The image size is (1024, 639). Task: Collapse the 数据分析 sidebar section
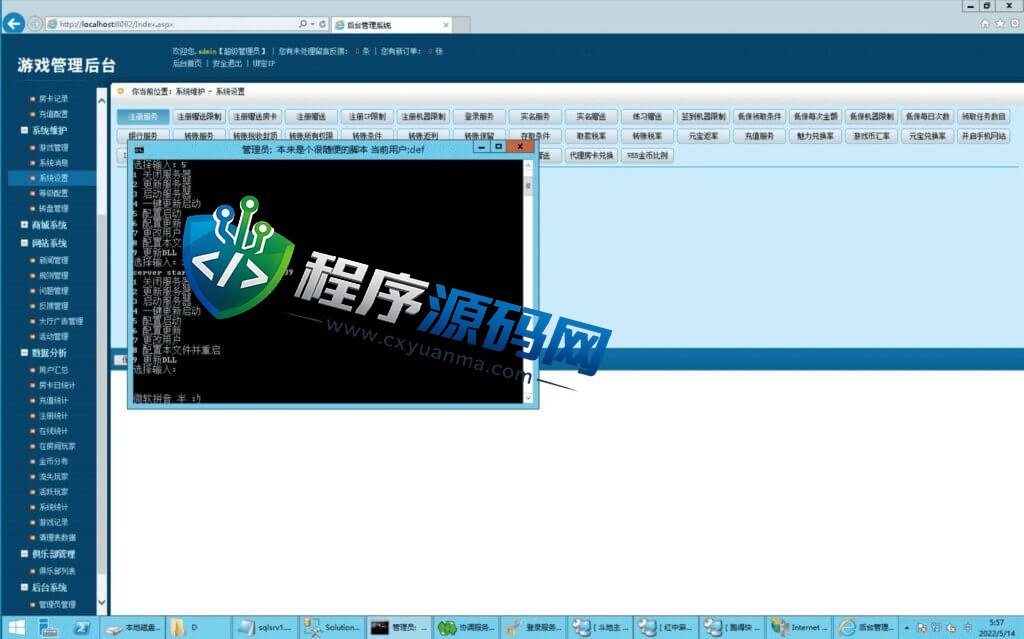click(x=24, y=353)
